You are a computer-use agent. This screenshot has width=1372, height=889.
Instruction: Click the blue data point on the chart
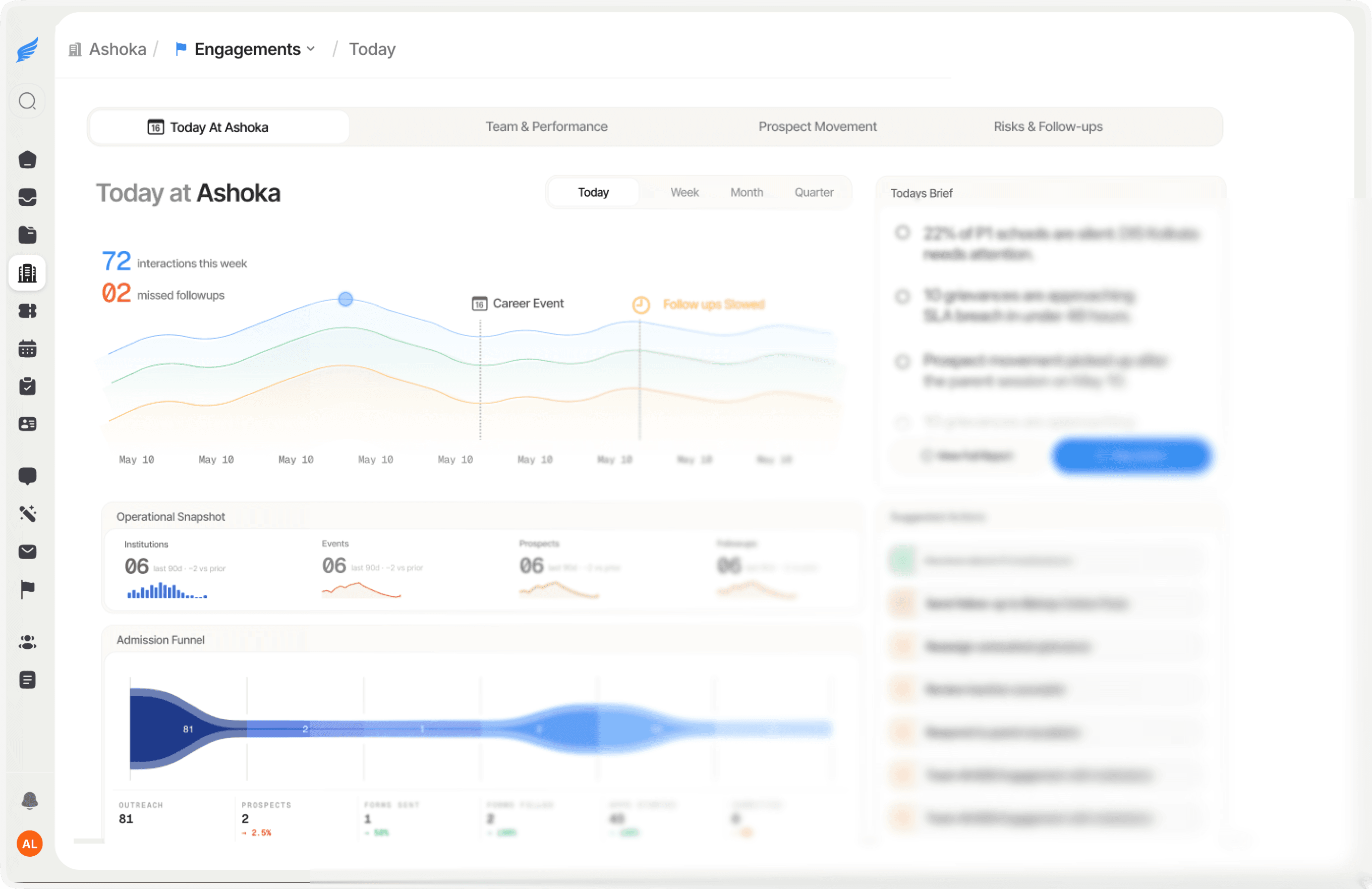tap(346, 299)
